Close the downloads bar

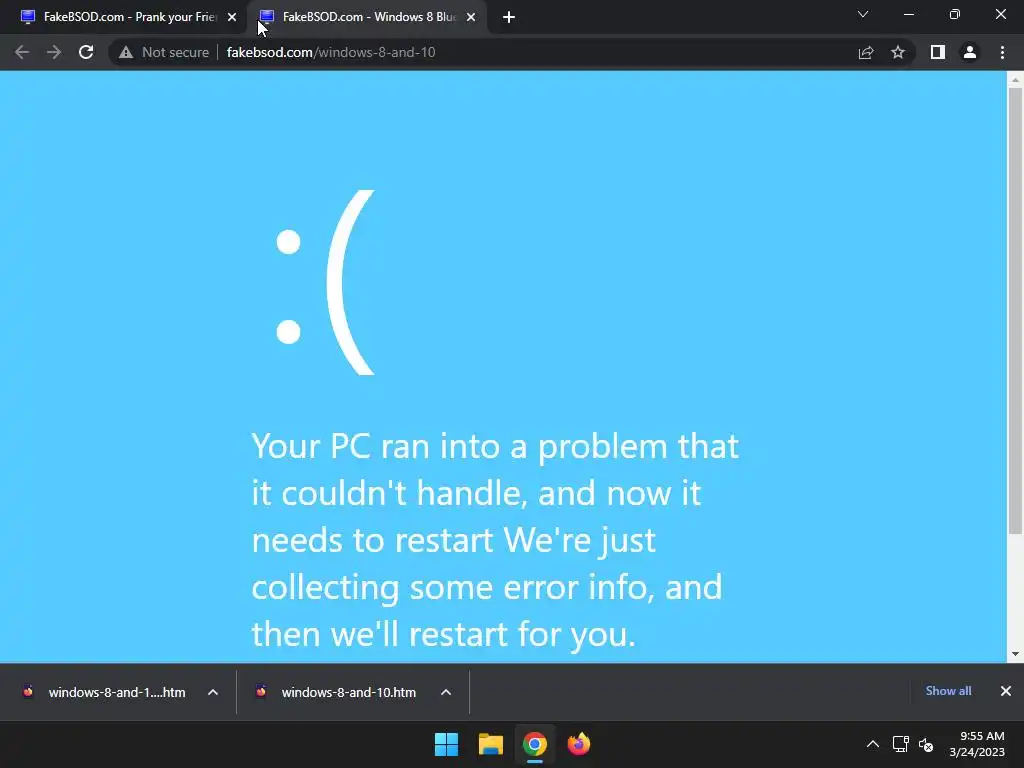pos(1006,691)
